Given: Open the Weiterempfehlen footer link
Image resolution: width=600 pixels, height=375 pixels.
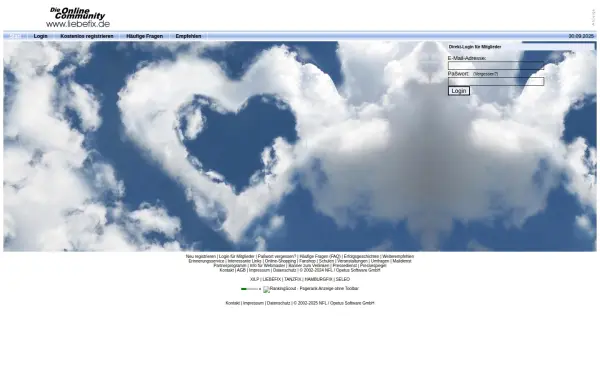Looking at the screenshot, I should [x=398, y=256].
